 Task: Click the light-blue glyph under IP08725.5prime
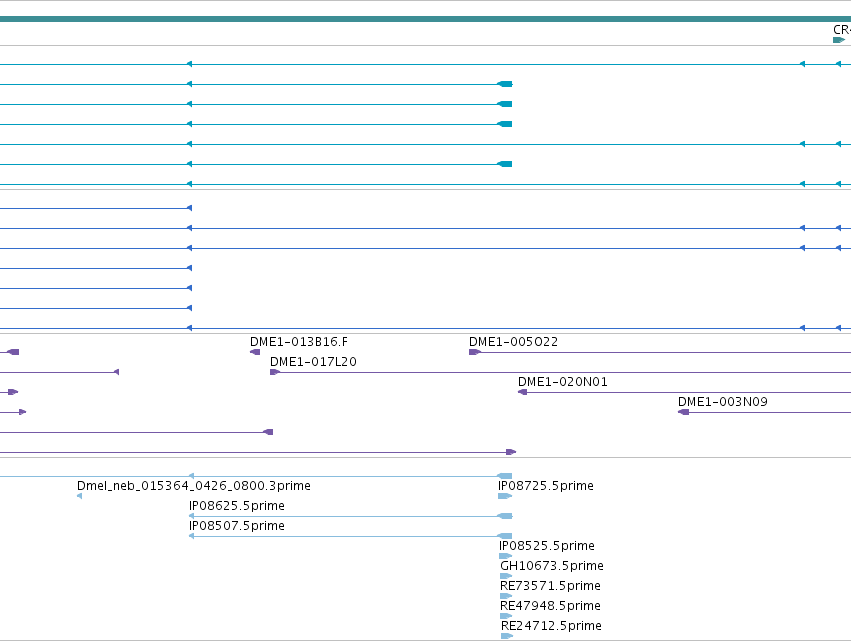click(x=505, y=496)
